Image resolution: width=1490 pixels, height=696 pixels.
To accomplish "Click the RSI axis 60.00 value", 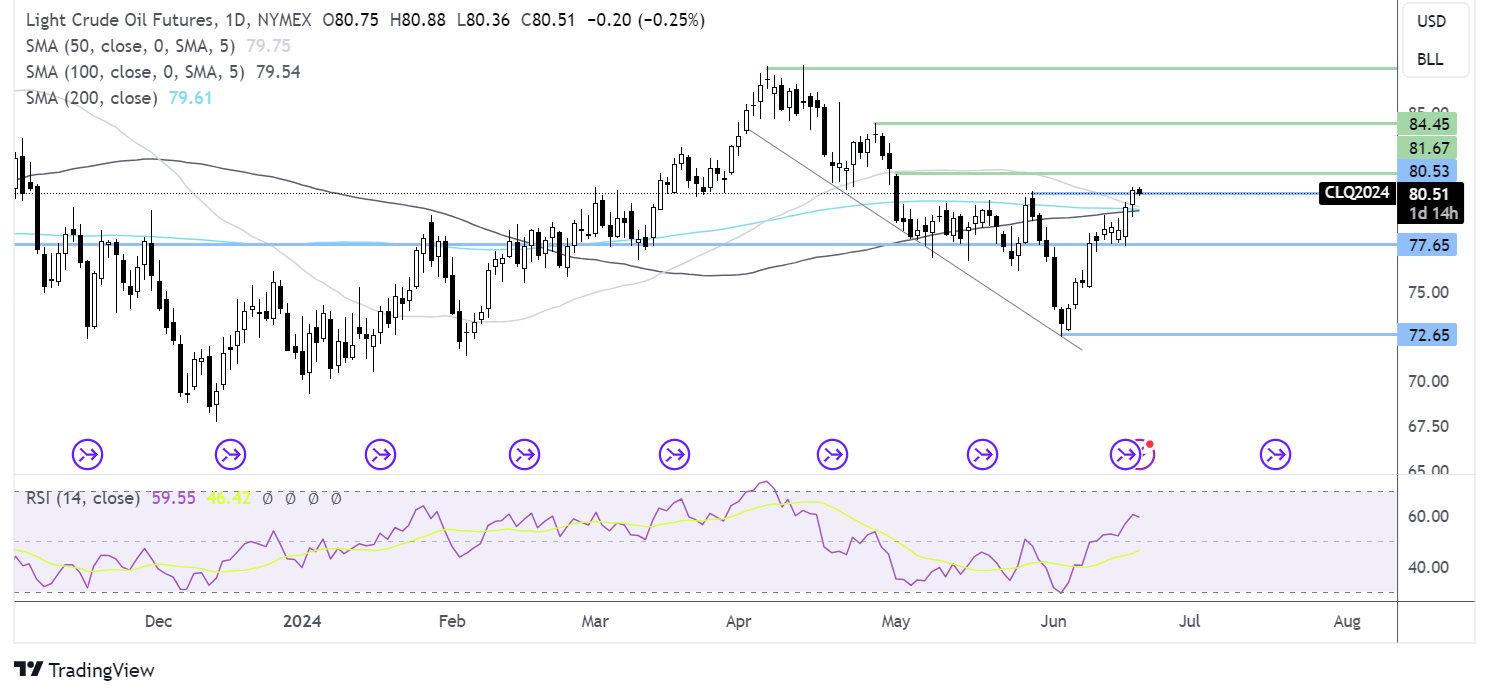I will [1429, 516].
